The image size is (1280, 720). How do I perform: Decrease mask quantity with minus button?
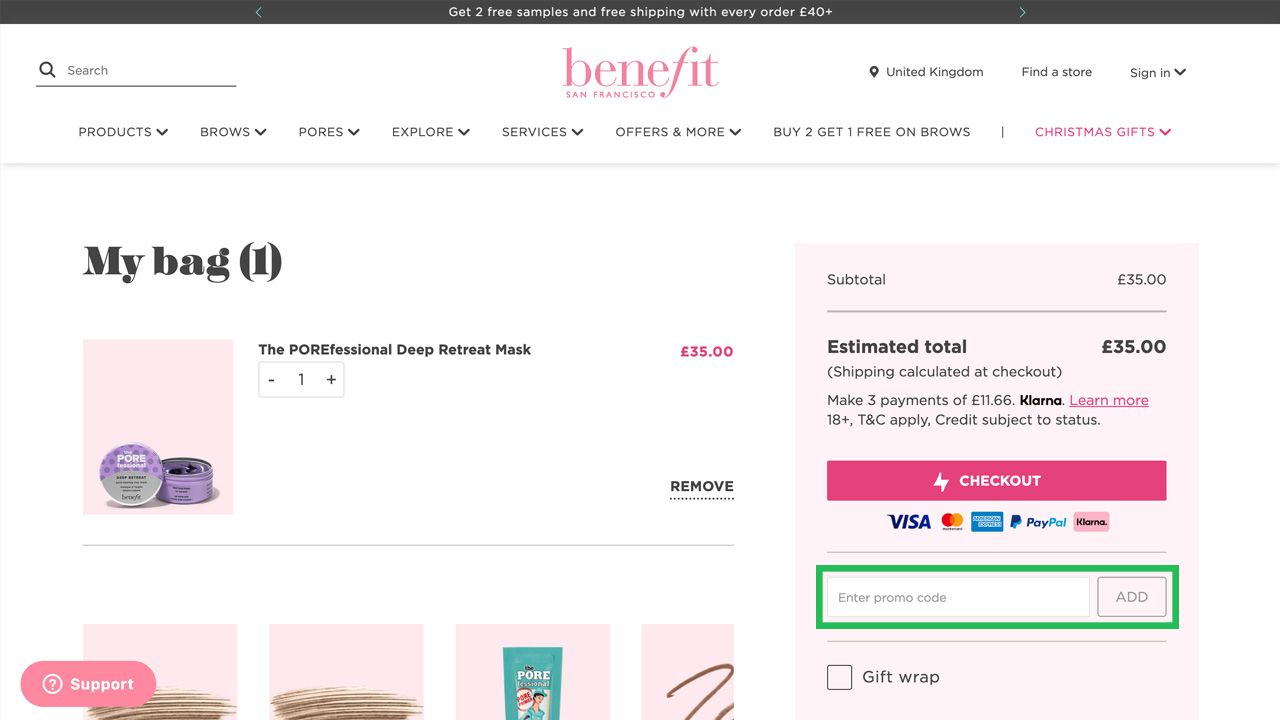pos(272,380)
